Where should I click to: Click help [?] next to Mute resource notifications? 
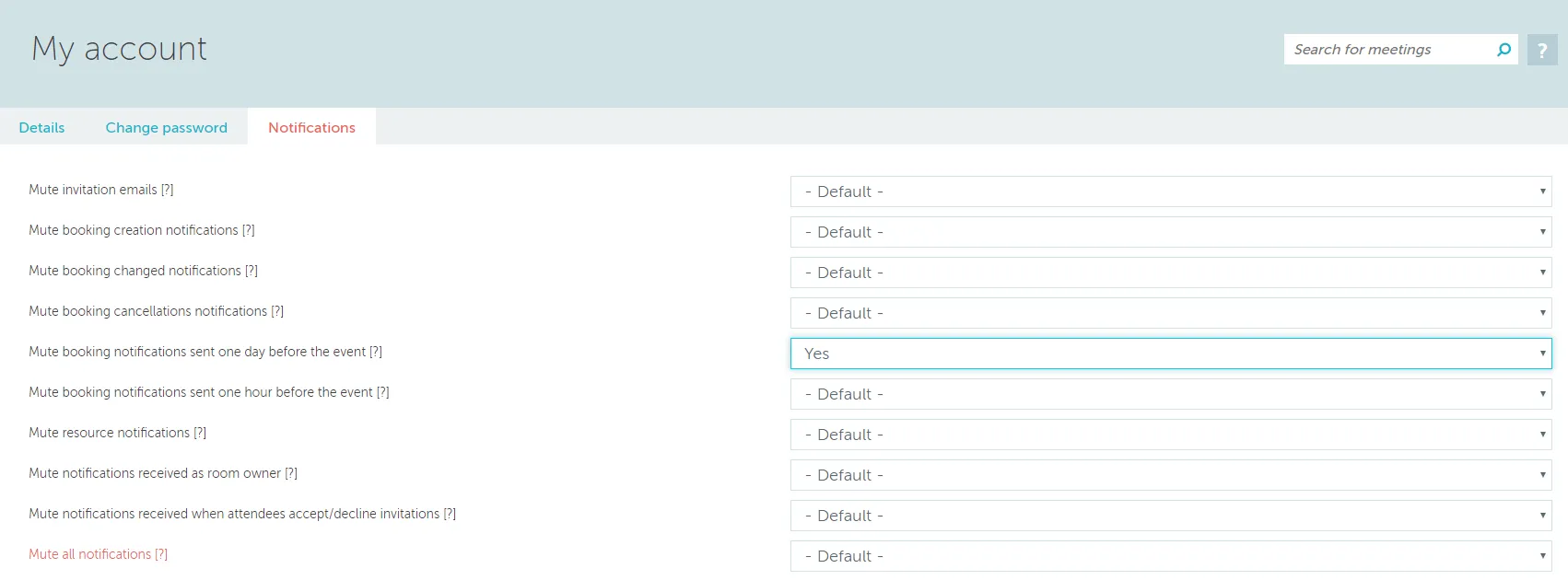pos(200,433)
